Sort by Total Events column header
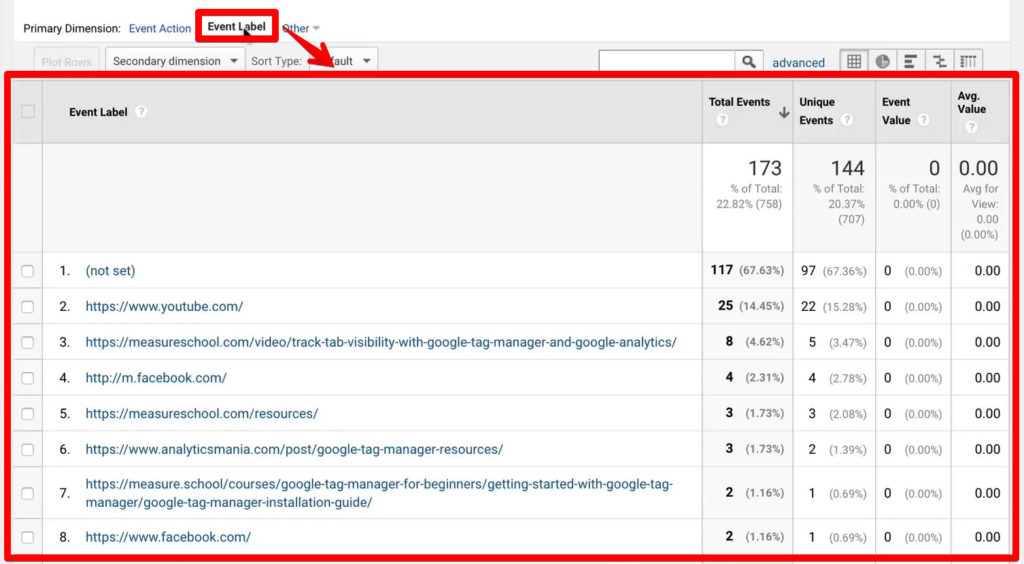 739,102
